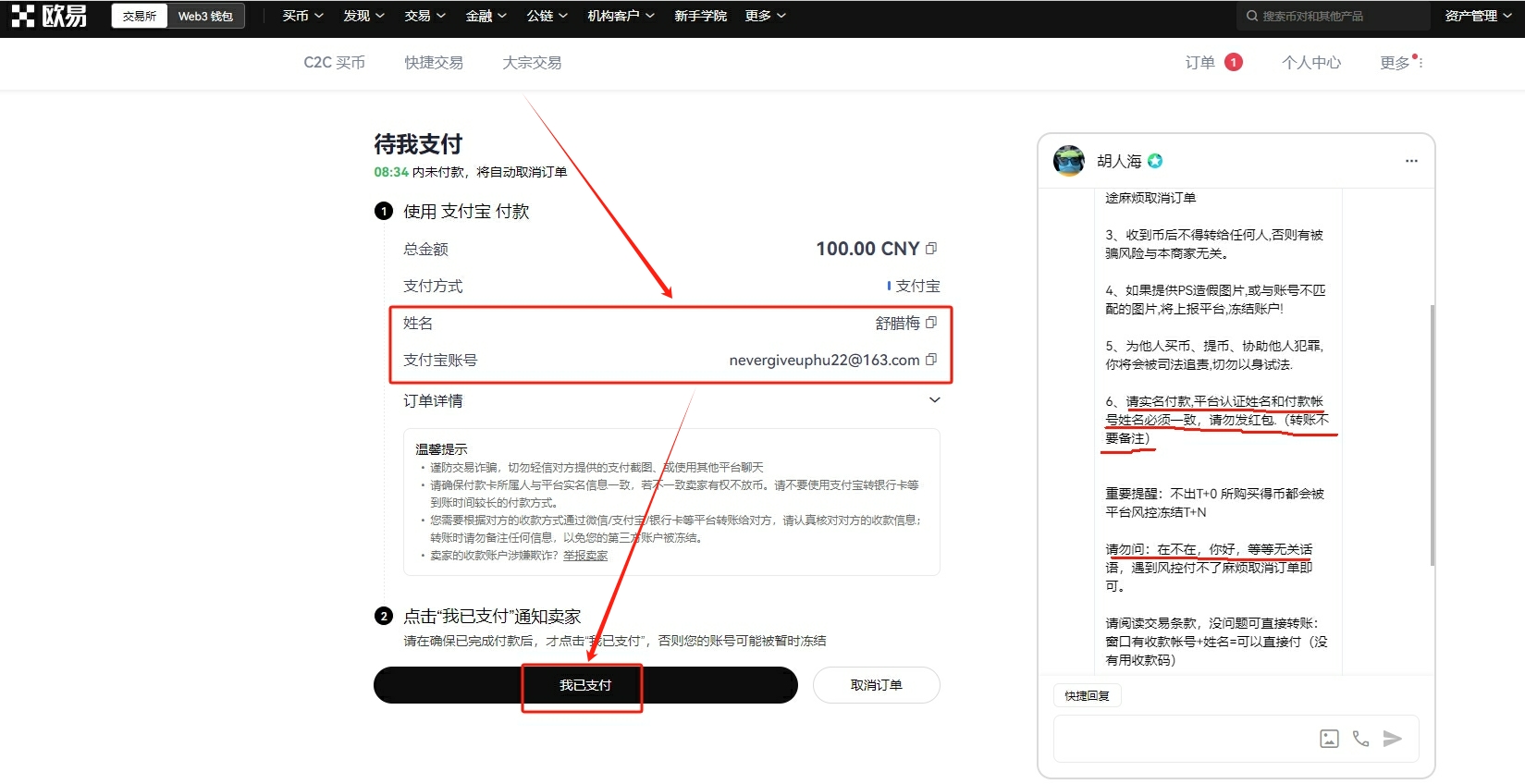Start a voice call via phone icon
The width and height of the screenshot is (1525, 784).
click(x=1360, y=738)
